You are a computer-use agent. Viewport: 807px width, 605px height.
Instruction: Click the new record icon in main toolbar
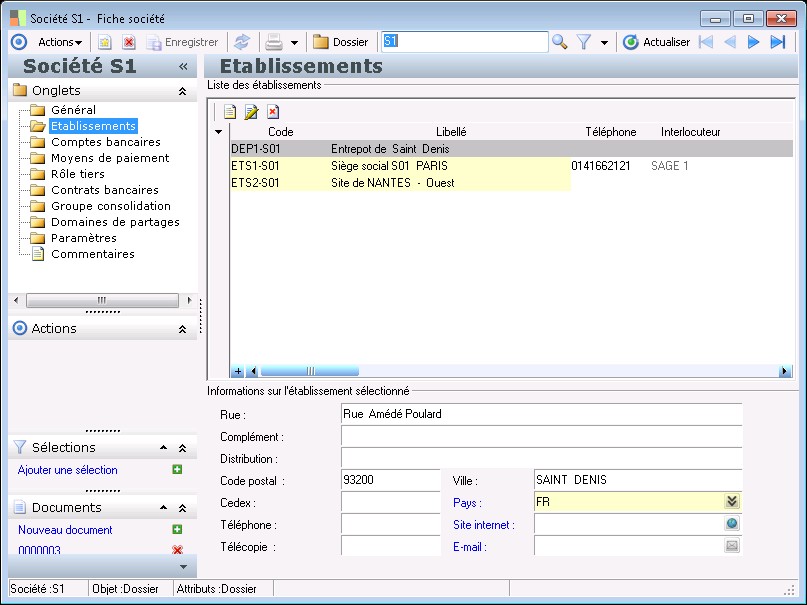click(x=104, y=42)
